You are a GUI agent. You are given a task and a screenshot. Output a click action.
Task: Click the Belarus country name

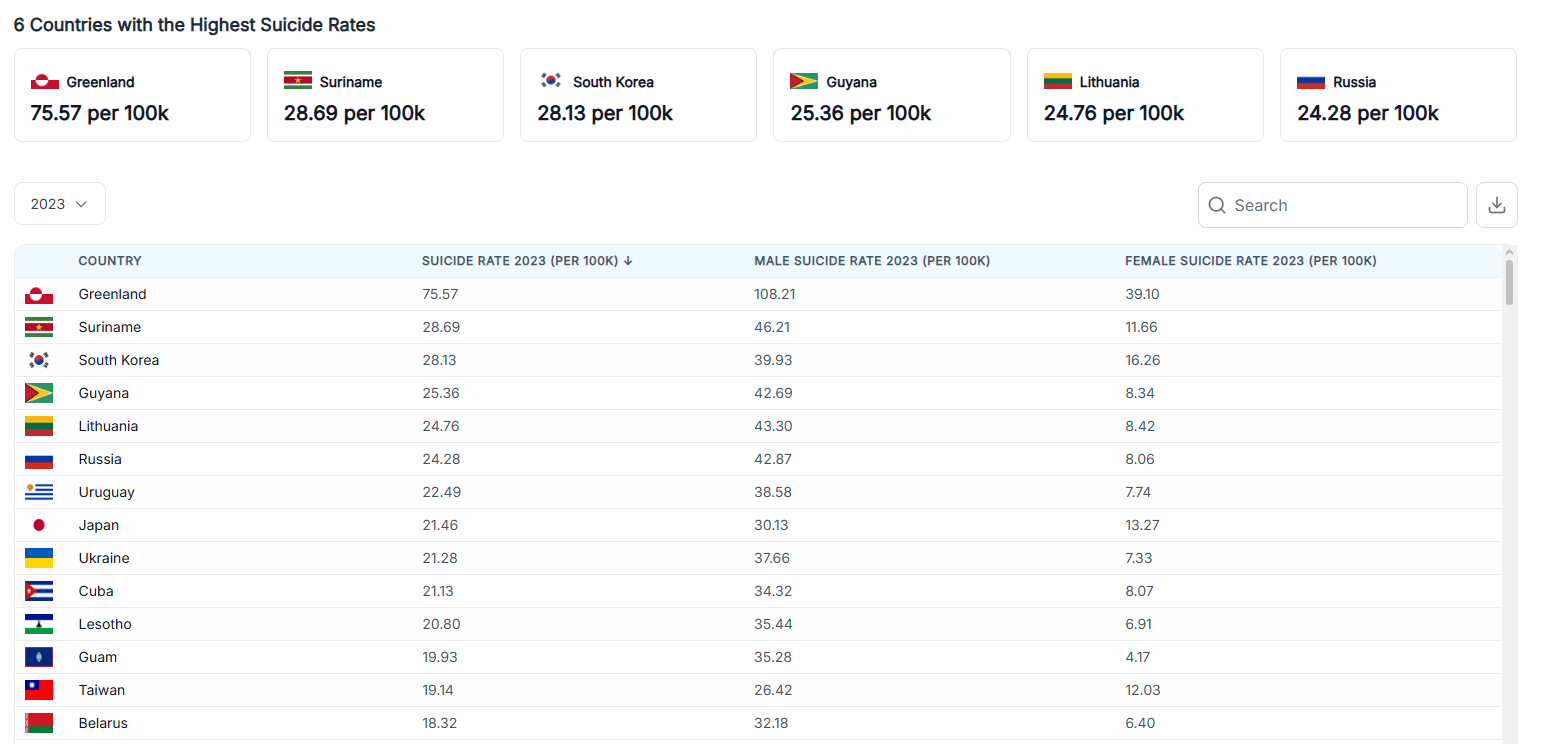pyautogui.click(x=103, y=723)
